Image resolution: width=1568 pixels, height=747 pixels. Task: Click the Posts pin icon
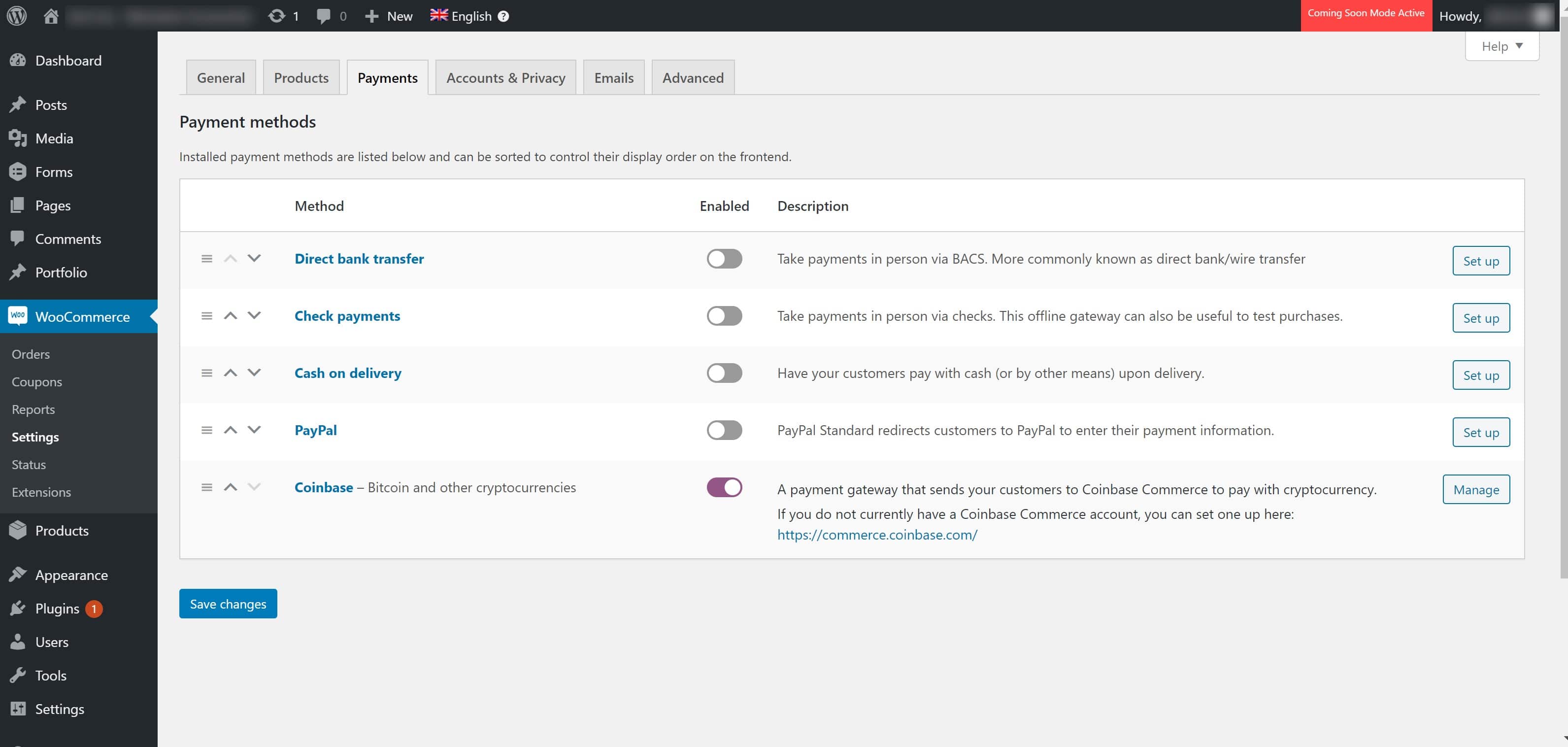[18, 105]
